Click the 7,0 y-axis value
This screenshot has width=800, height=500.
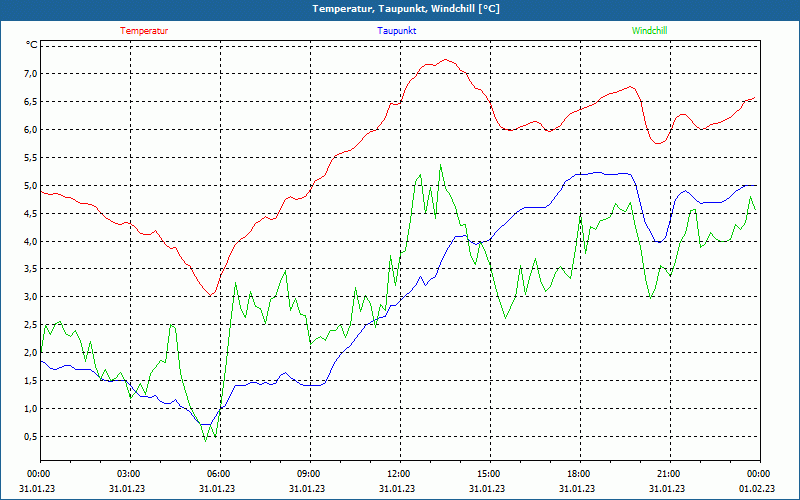[x=31, y=73]
